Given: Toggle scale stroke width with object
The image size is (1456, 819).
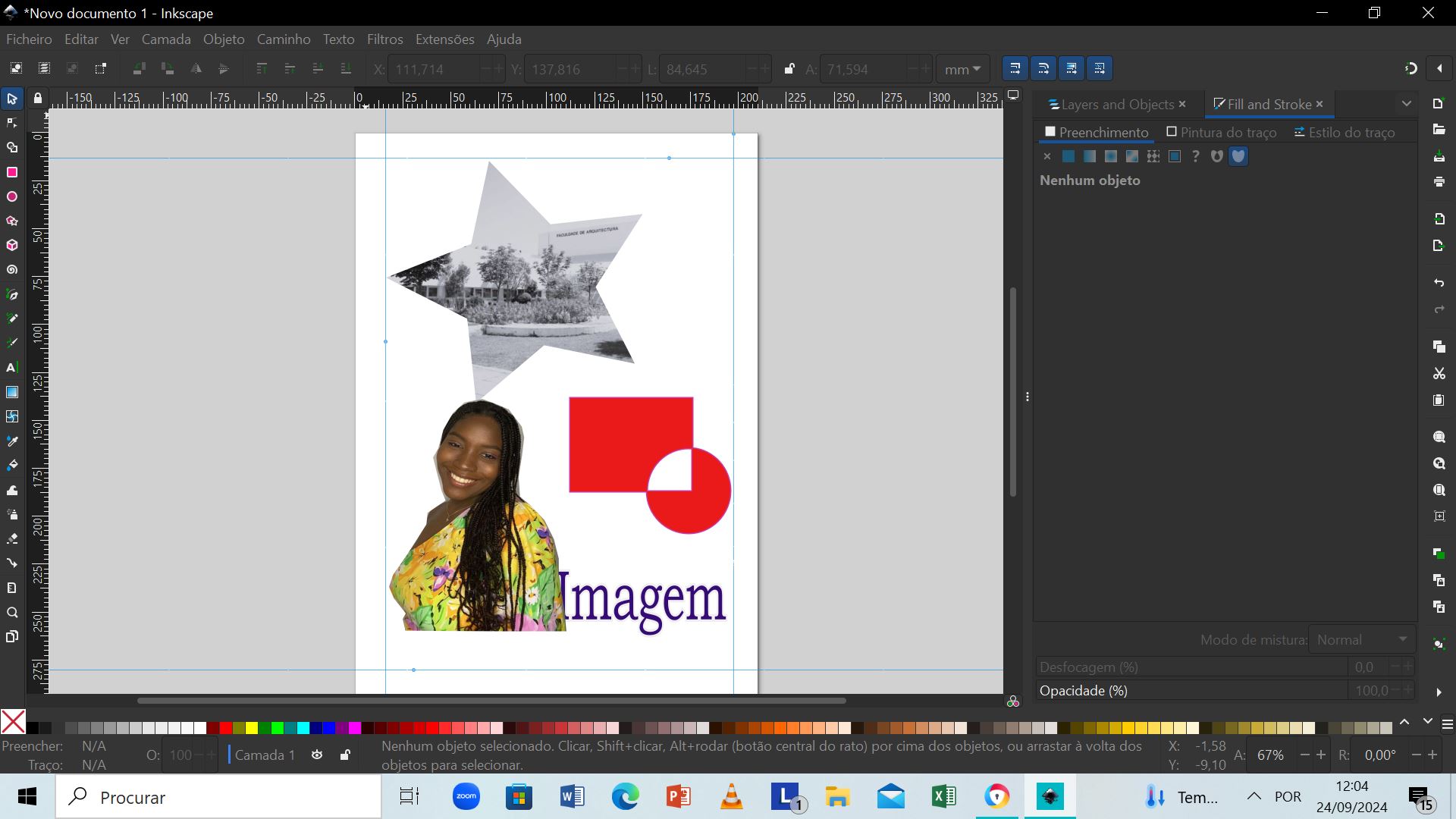Looking at the screenshot, I should (x=1015, y=68).
